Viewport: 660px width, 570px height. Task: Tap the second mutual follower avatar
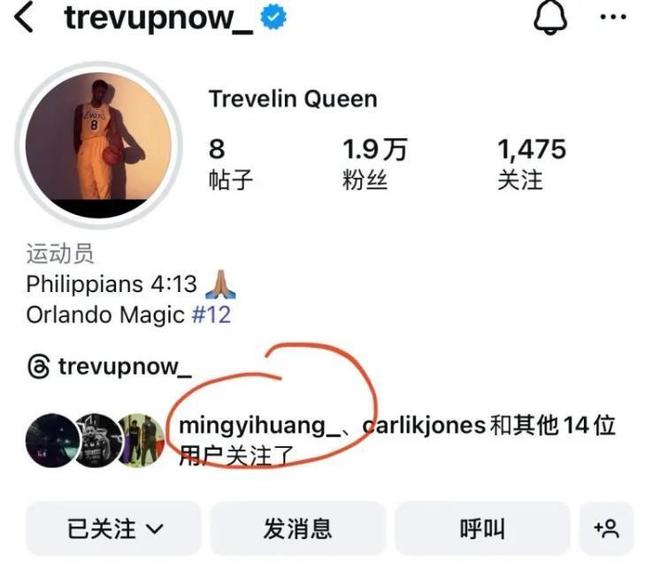[x=99, y=440]
